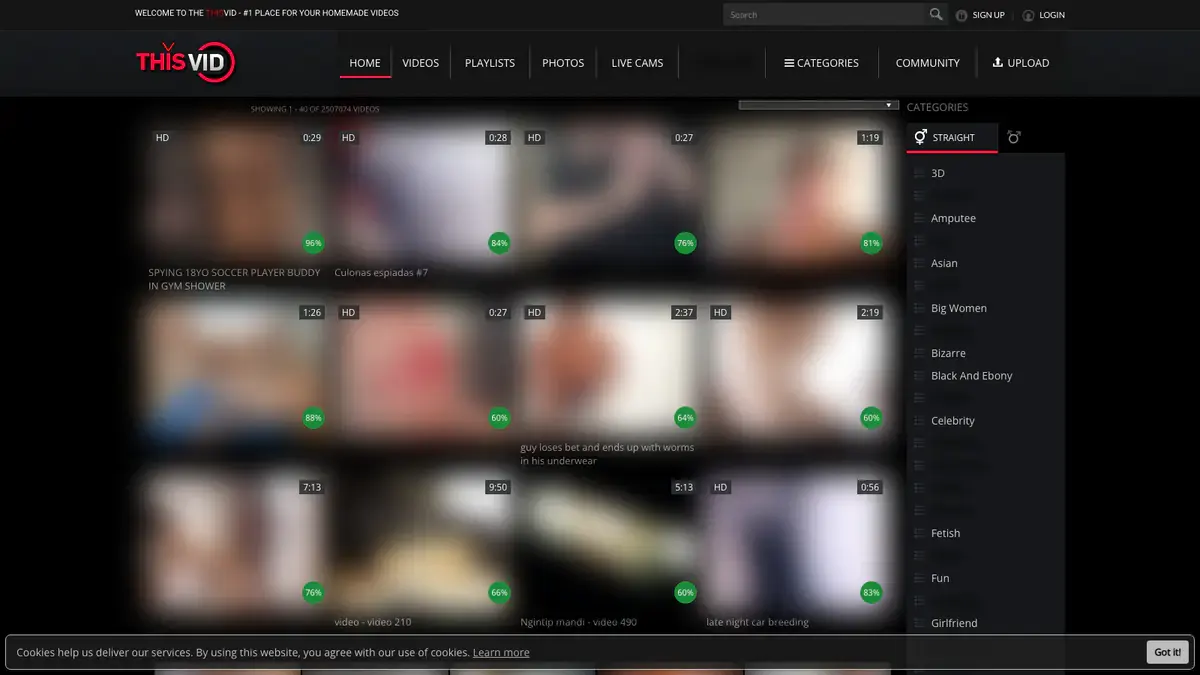Screen dimensions: 1200x675
Task: Open the 3D category
Action: (938, 173)
